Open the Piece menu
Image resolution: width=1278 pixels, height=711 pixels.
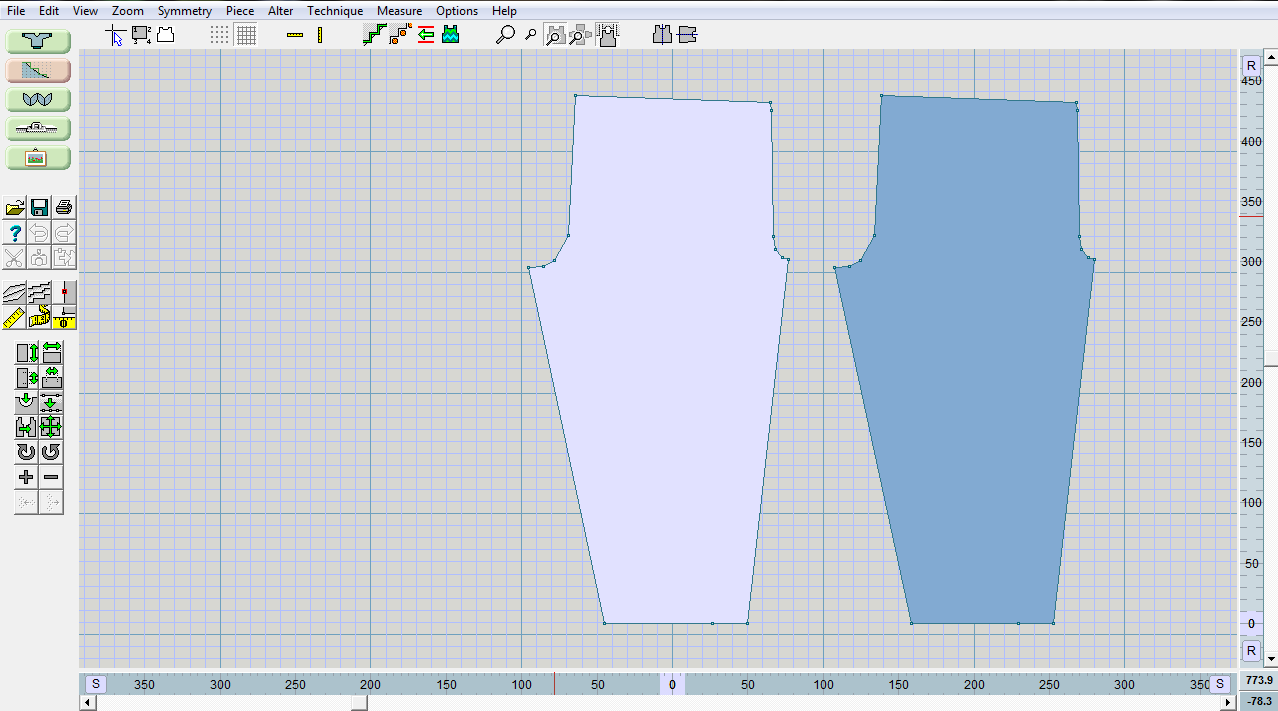pos(240,10)
